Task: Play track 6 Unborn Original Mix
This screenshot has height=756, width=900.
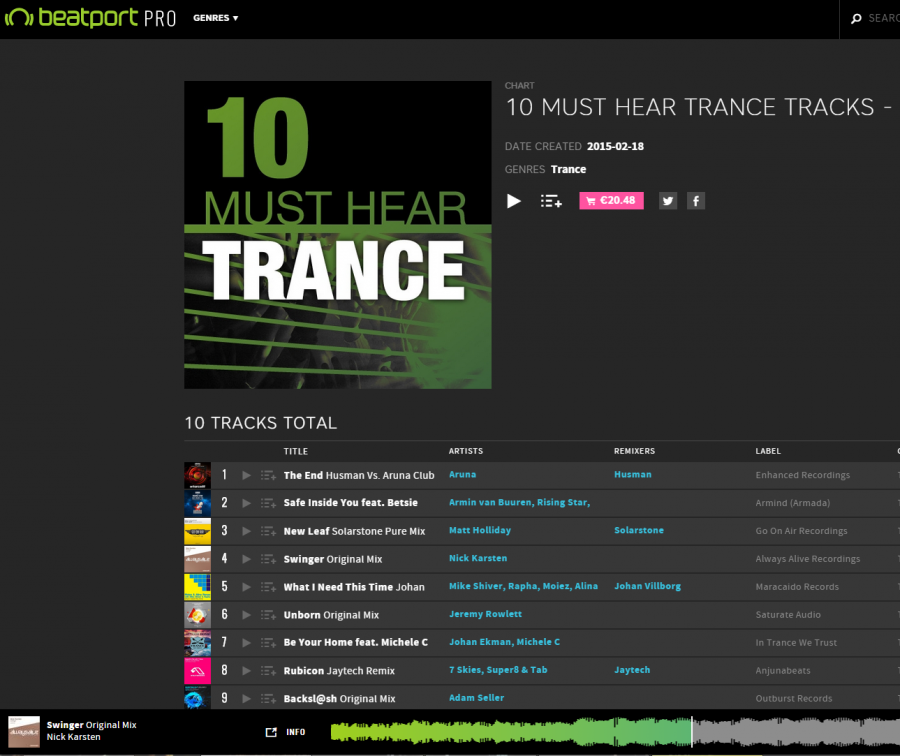Action: coord(246,615)
